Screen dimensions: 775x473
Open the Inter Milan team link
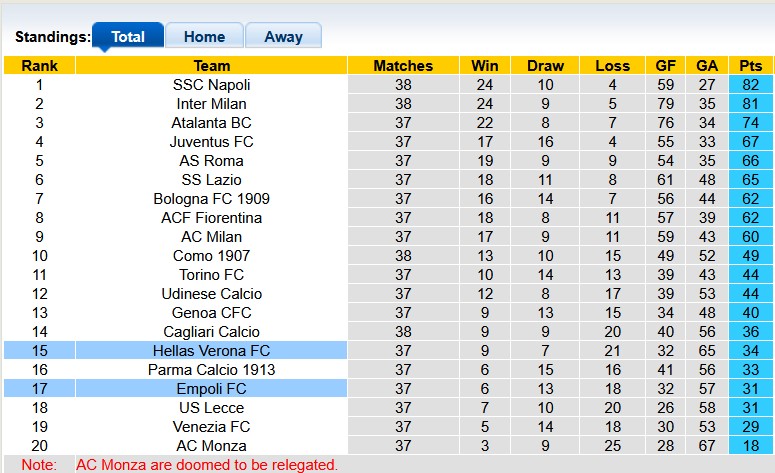211,104
